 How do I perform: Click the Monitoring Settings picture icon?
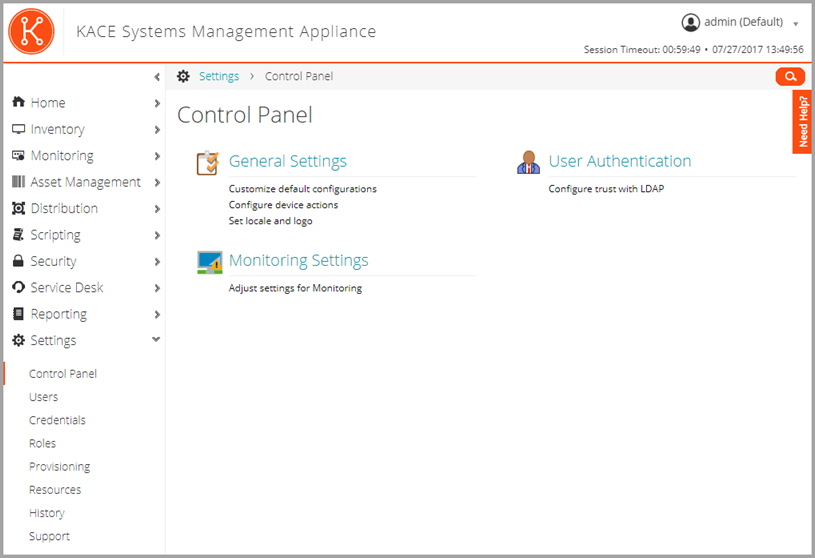click(209, 262)
